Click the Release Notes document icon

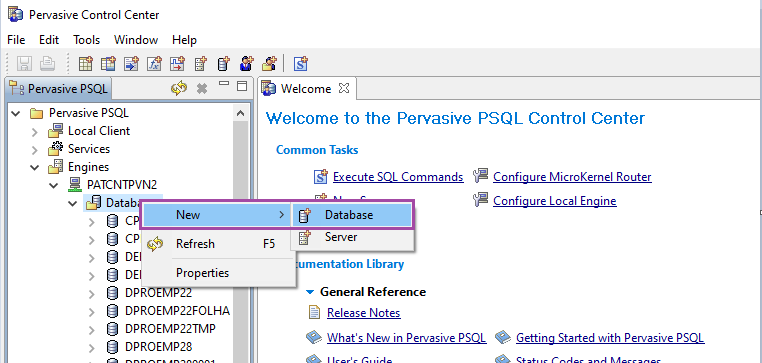pyautogui.click(x=315, y=312)
